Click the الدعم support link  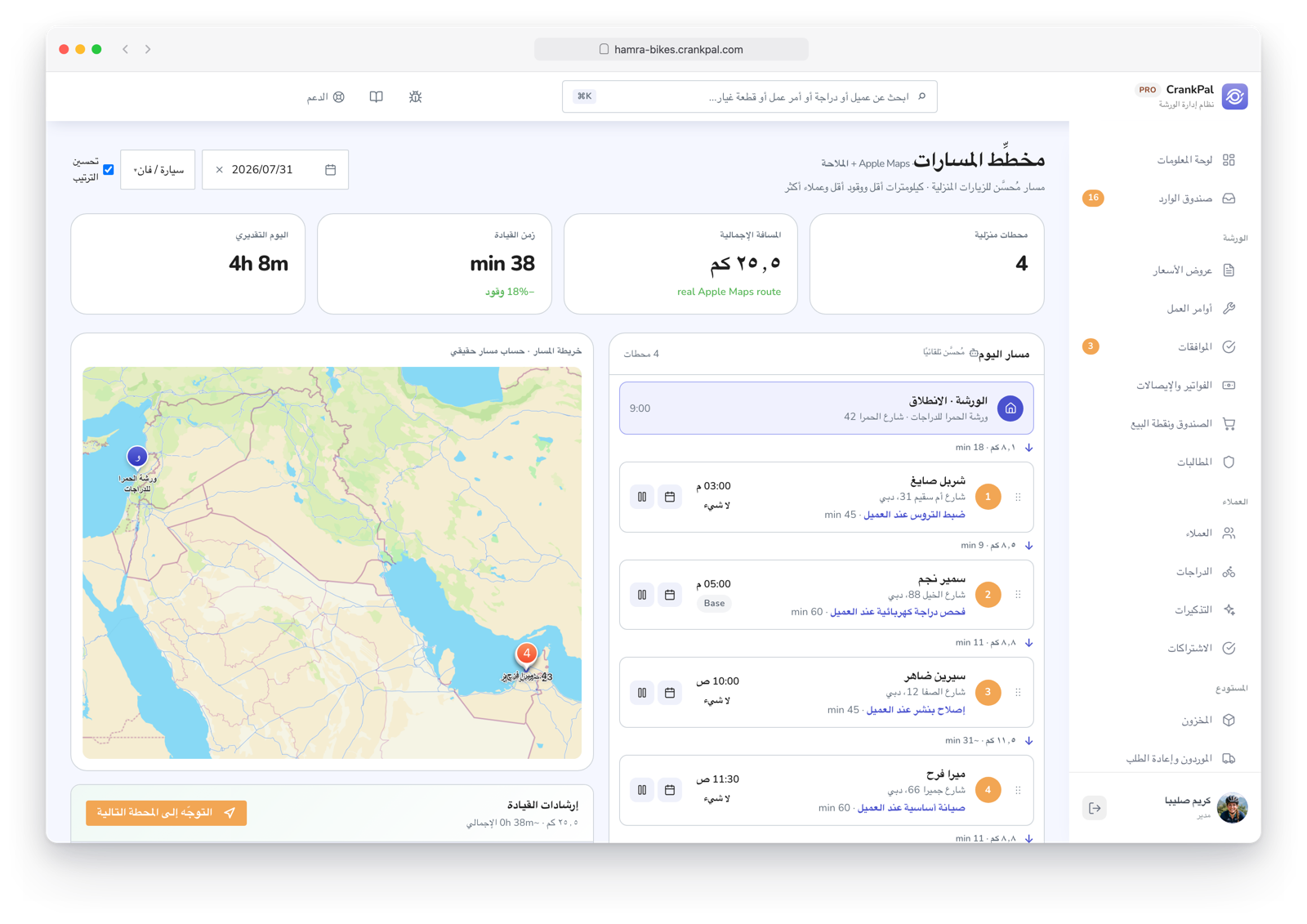325,97
